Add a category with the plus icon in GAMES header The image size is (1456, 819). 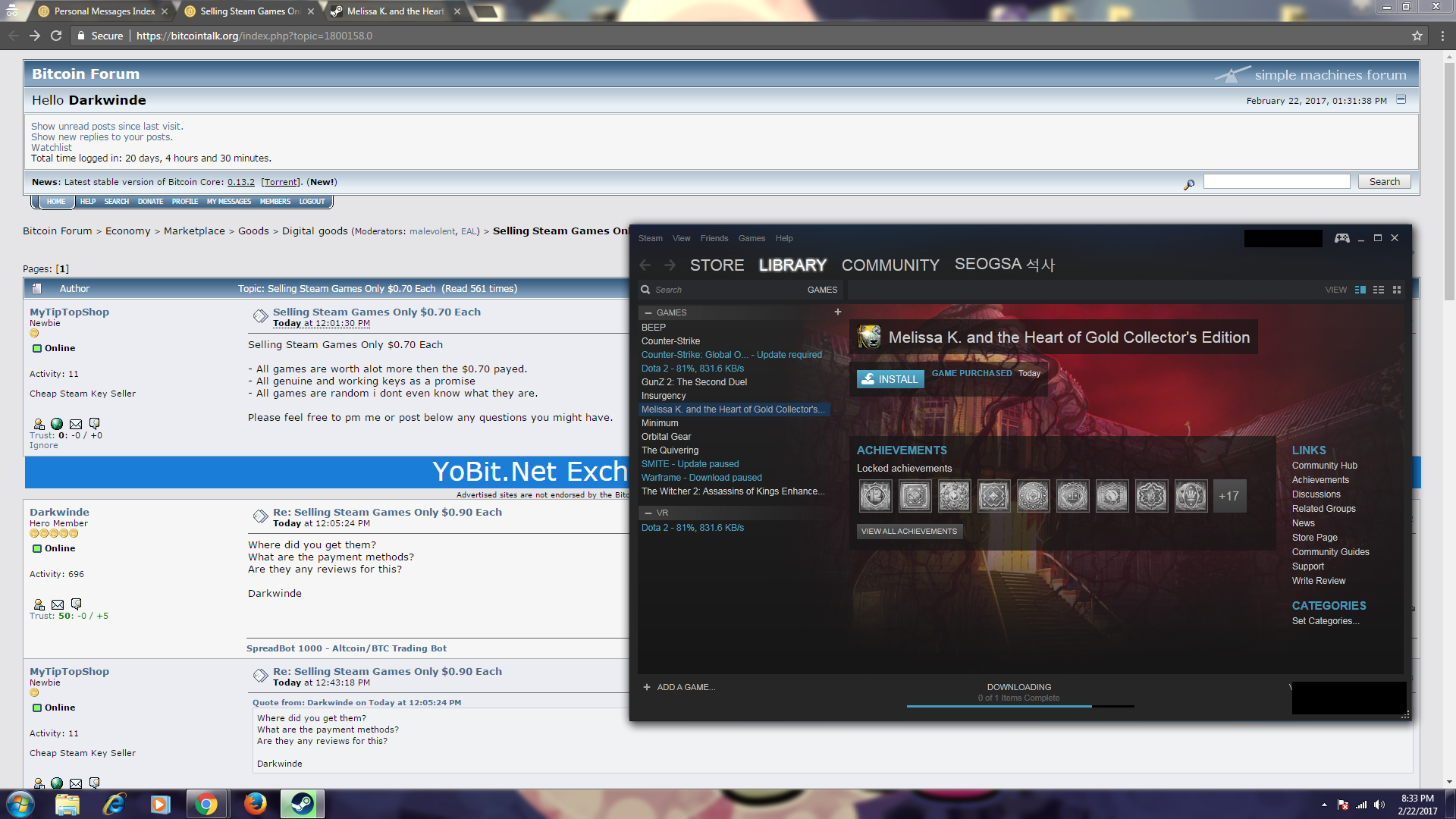tap(838, 312)
